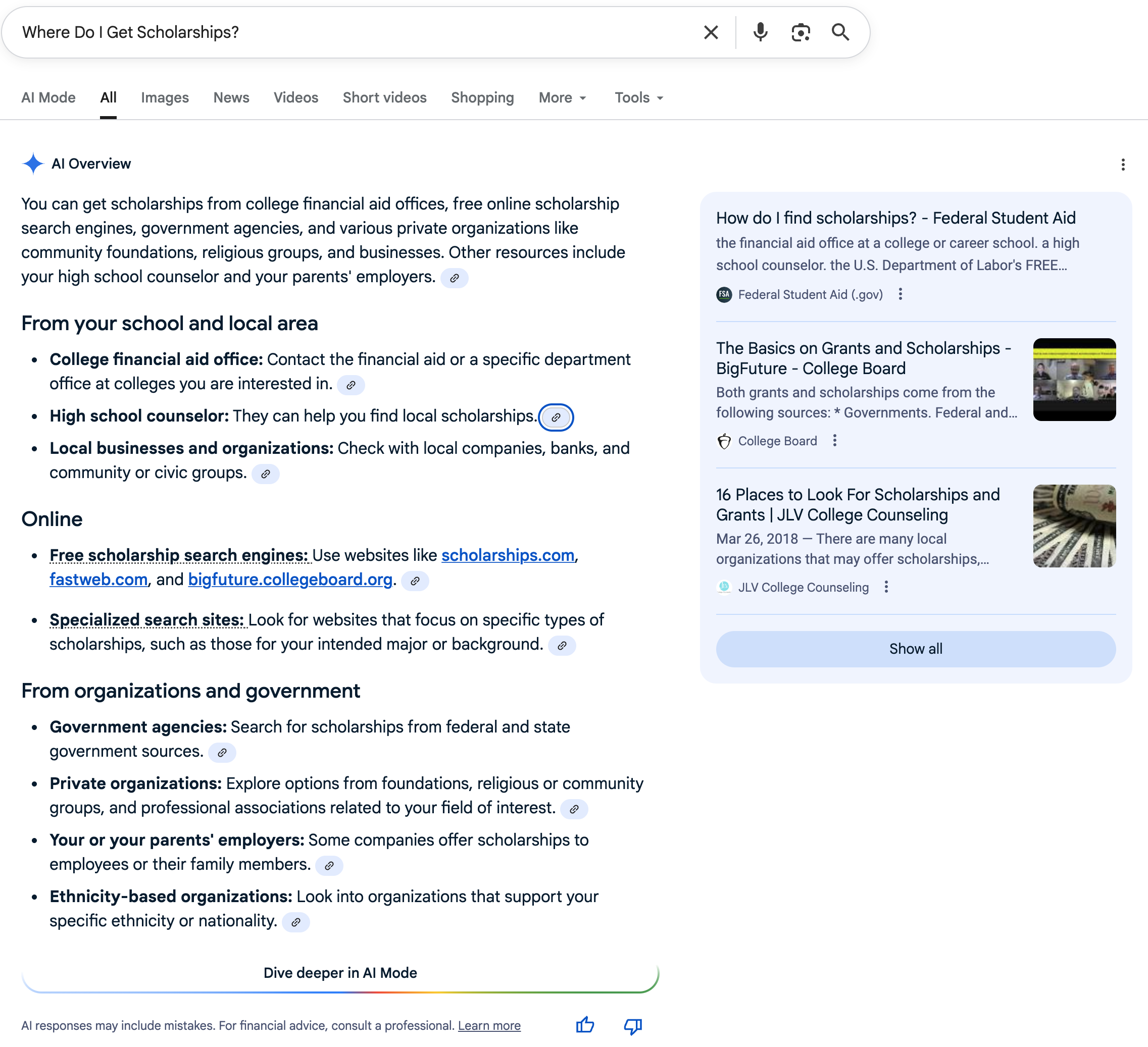Give thumbs up feedback on the AI response
This screenshot has width=1148, height=1047.
click(585, 1025)
